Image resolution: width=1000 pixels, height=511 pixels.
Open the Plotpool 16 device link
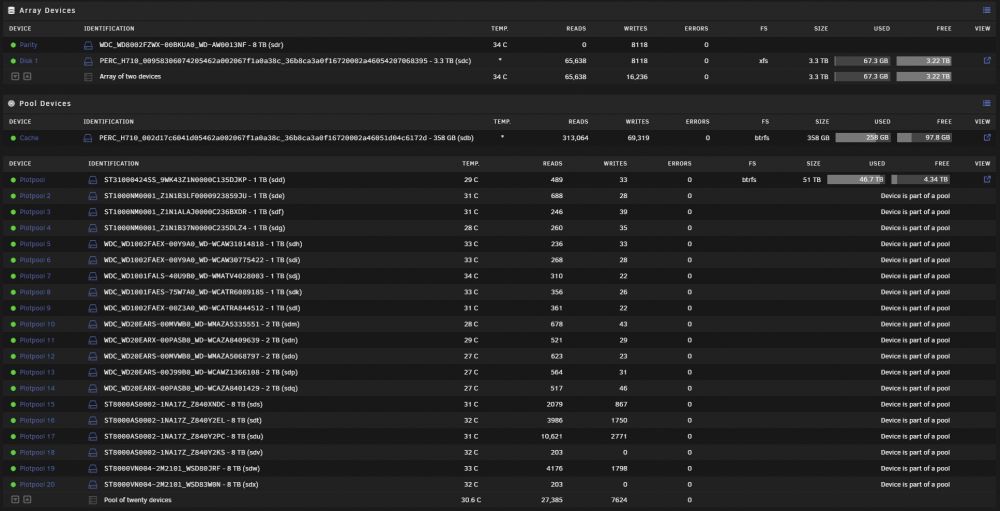(x=37, y=420)
